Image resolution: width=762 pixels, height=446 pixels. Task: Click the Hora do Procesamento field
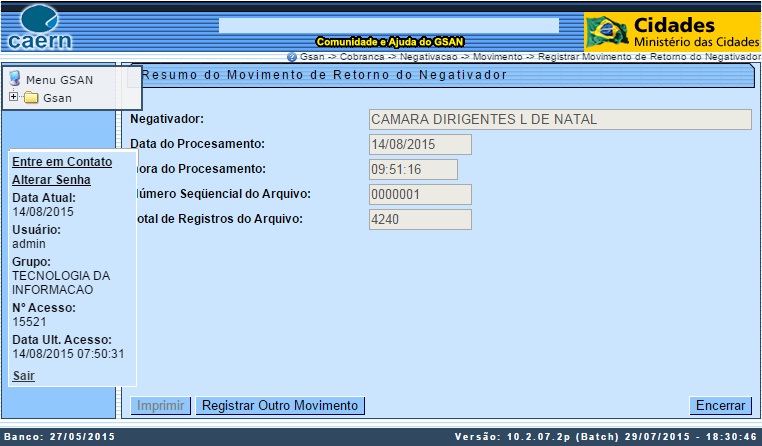[413, 170]
